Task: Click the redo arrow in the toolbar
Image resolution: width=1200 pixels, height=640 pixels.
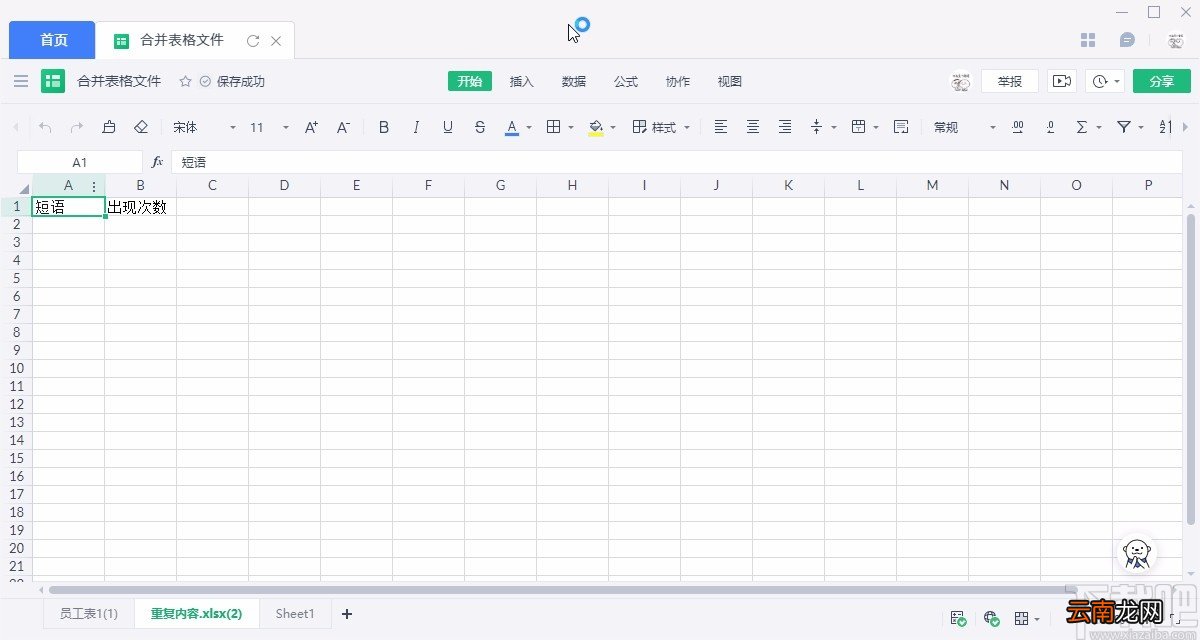Action: point(76,127)
